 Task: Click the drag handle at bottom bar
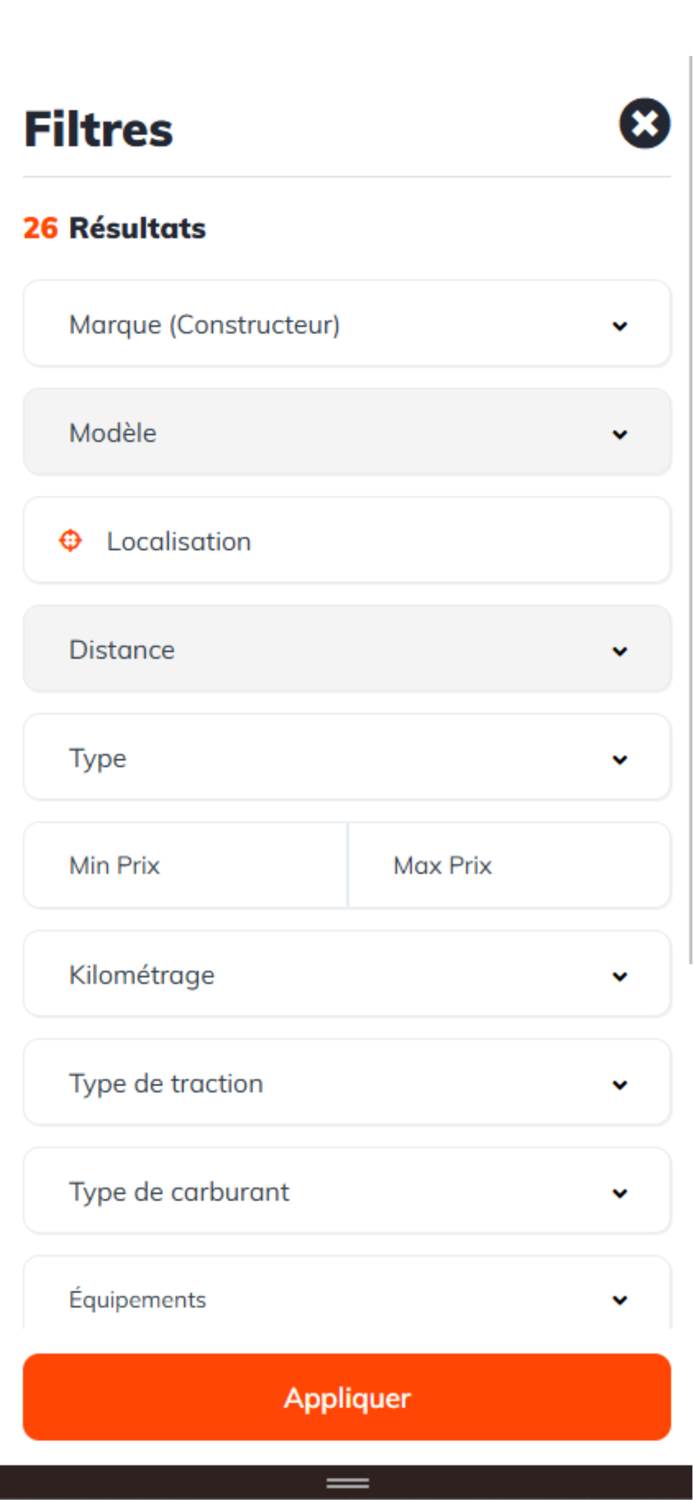point(347,1483)
